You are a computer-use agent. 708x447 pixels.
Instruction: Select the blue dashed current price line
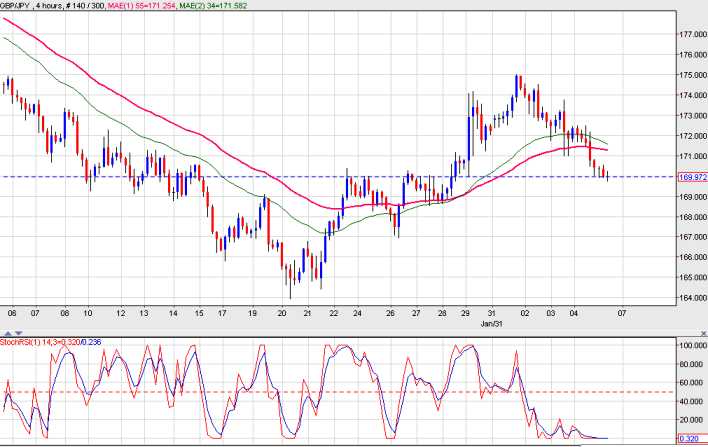click(x=300, y=177)
